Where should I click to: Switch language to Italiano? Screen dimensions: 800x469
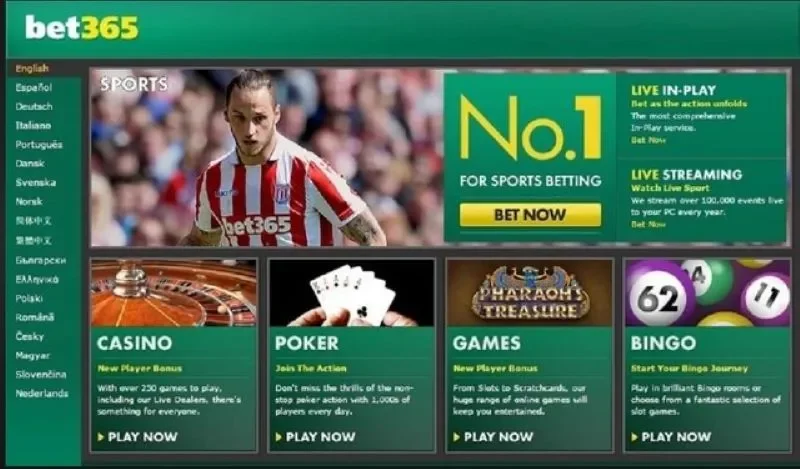tap(33, 125)
